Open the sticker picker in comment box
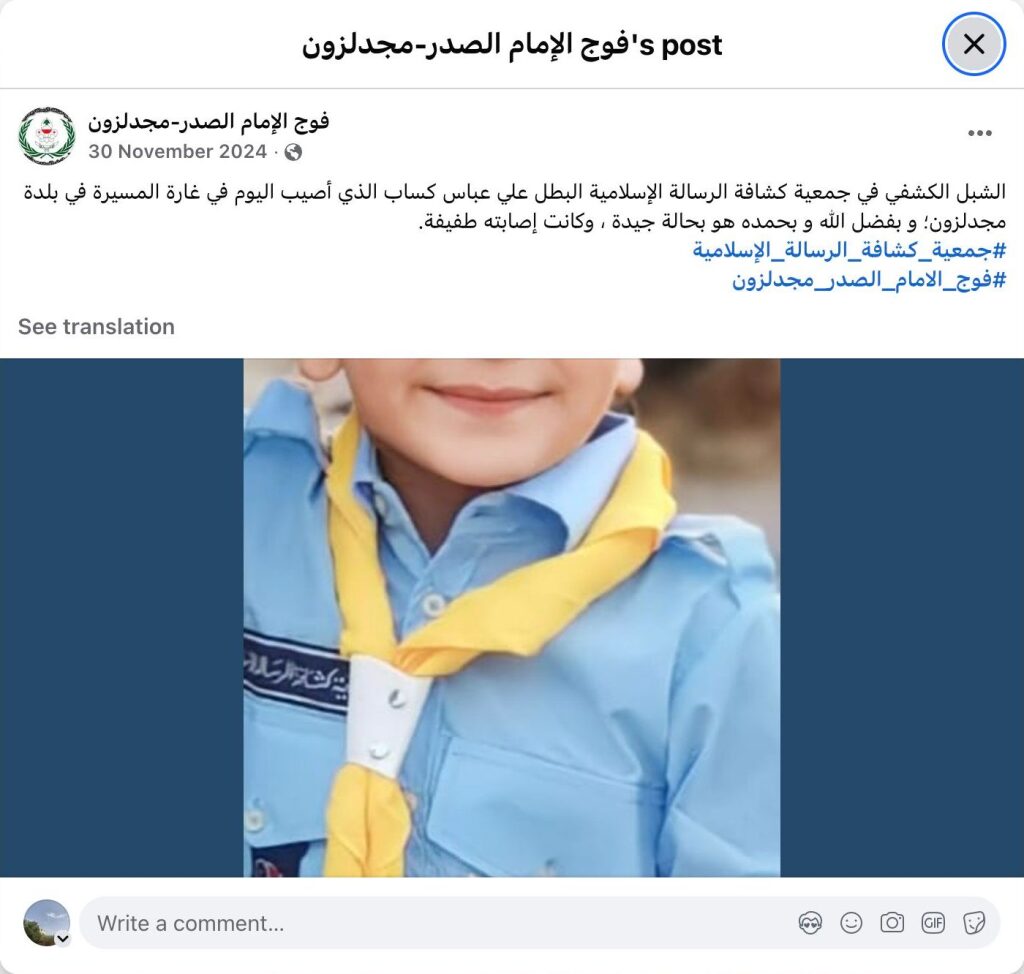Image resolution: width=1024 pixels, height=974 pixels. coord(974,923)
